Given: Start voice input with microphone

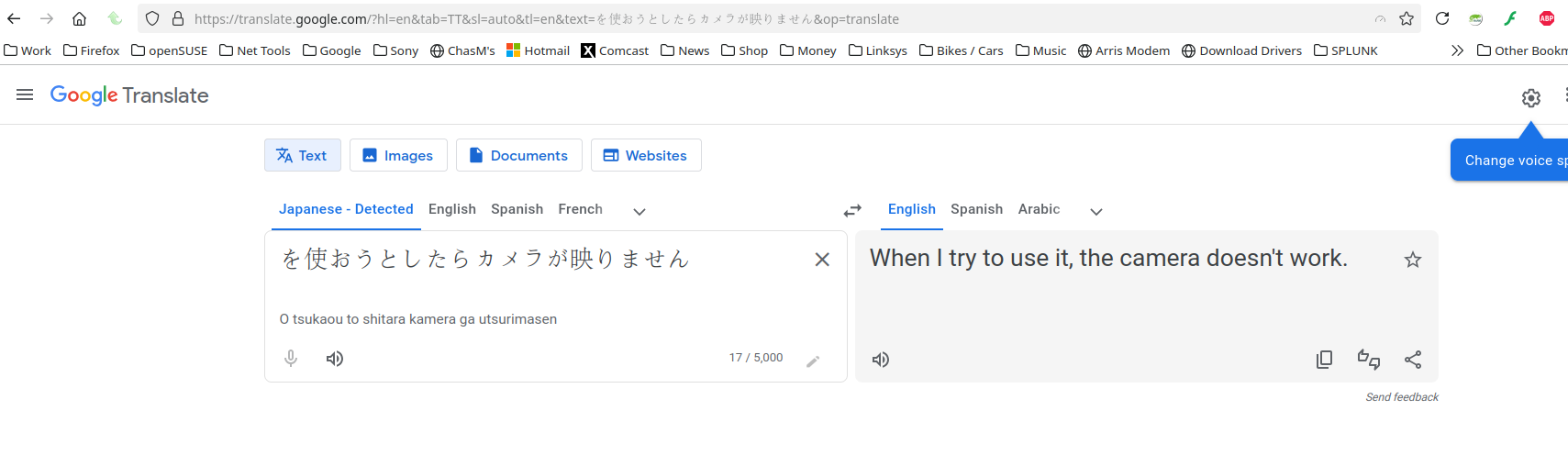Looking at the screenshot, I should [x=291, y=359].
